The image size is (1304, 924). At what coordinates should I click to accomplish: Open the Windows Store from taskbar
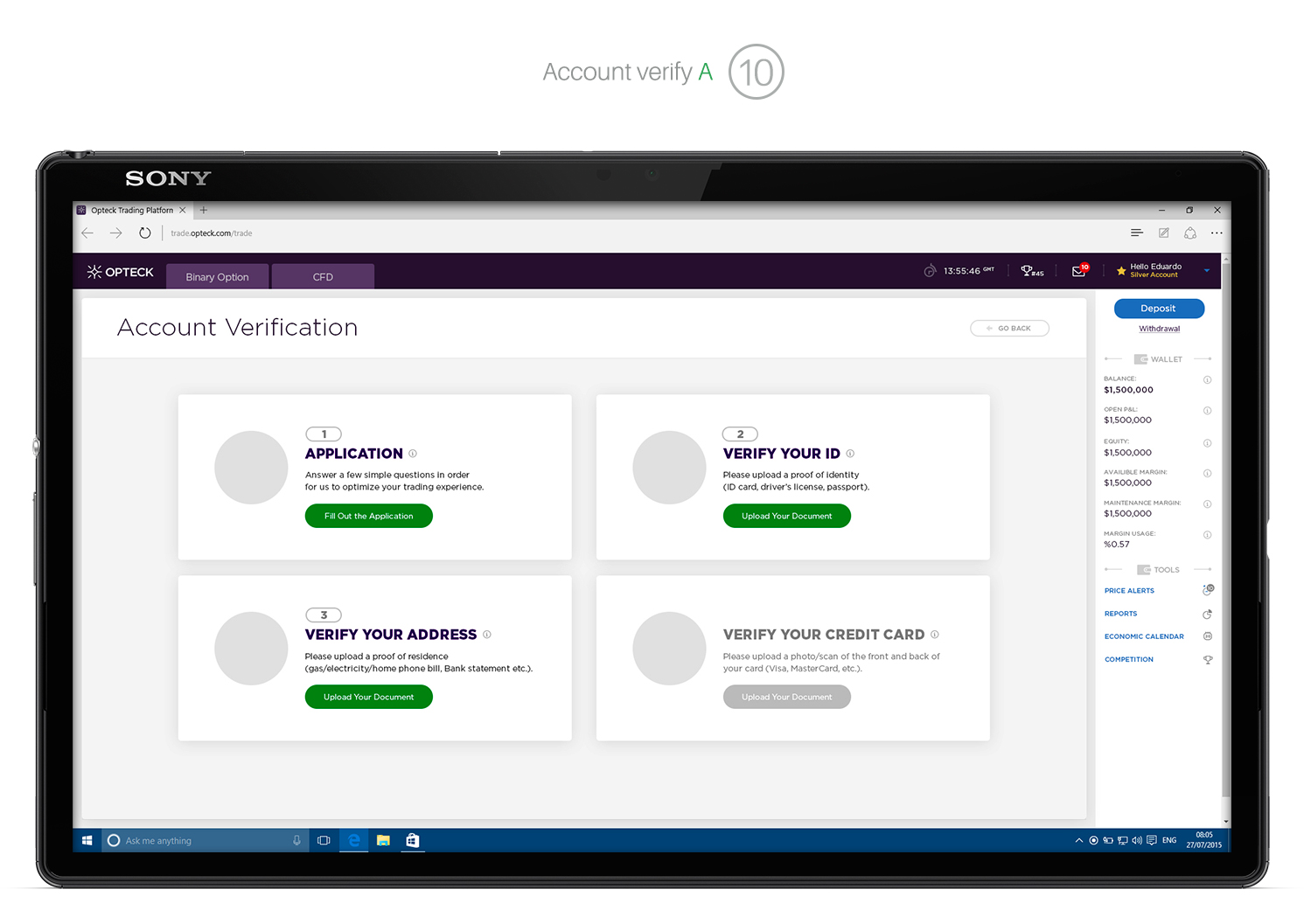coord(413,840)
